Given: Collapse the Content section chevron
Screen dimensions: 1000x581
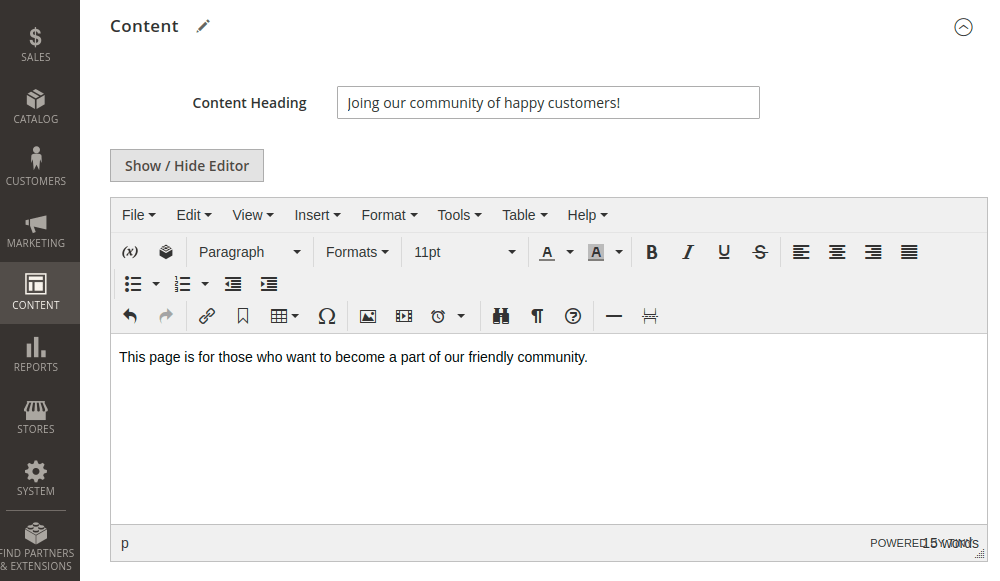Looking at the screenshot, I should (963, 27).
